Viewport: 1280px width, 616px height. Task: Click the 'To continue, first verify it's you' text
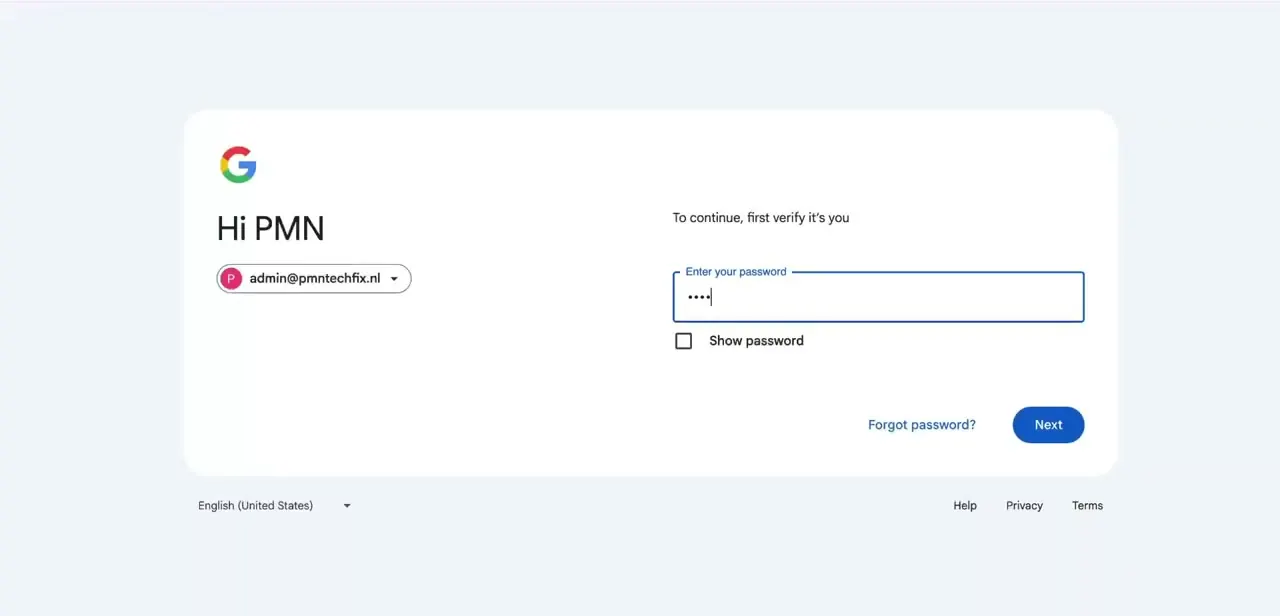761,218
